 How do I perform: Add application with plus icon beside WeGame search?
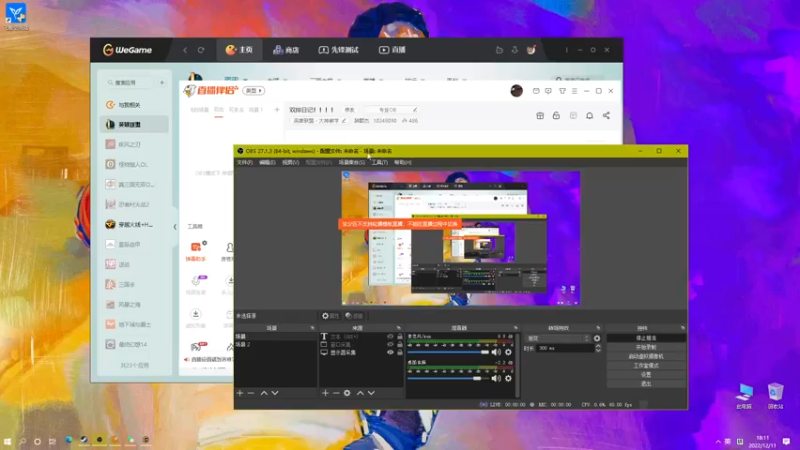162,82
